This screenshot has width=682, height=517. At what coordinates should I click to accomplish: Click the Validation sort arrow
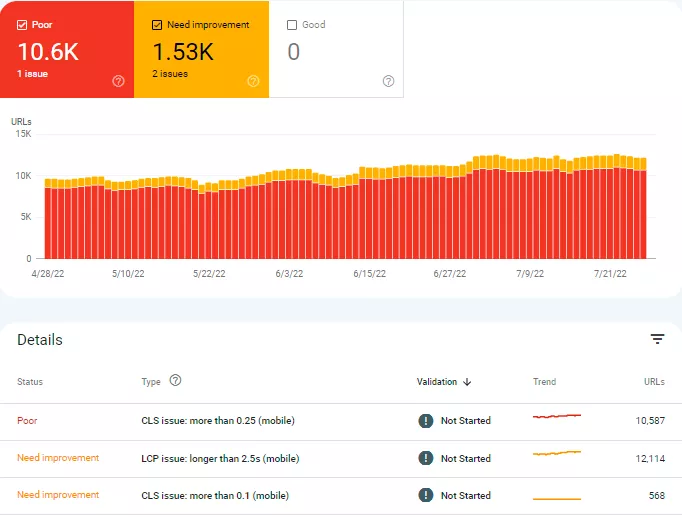467,382
